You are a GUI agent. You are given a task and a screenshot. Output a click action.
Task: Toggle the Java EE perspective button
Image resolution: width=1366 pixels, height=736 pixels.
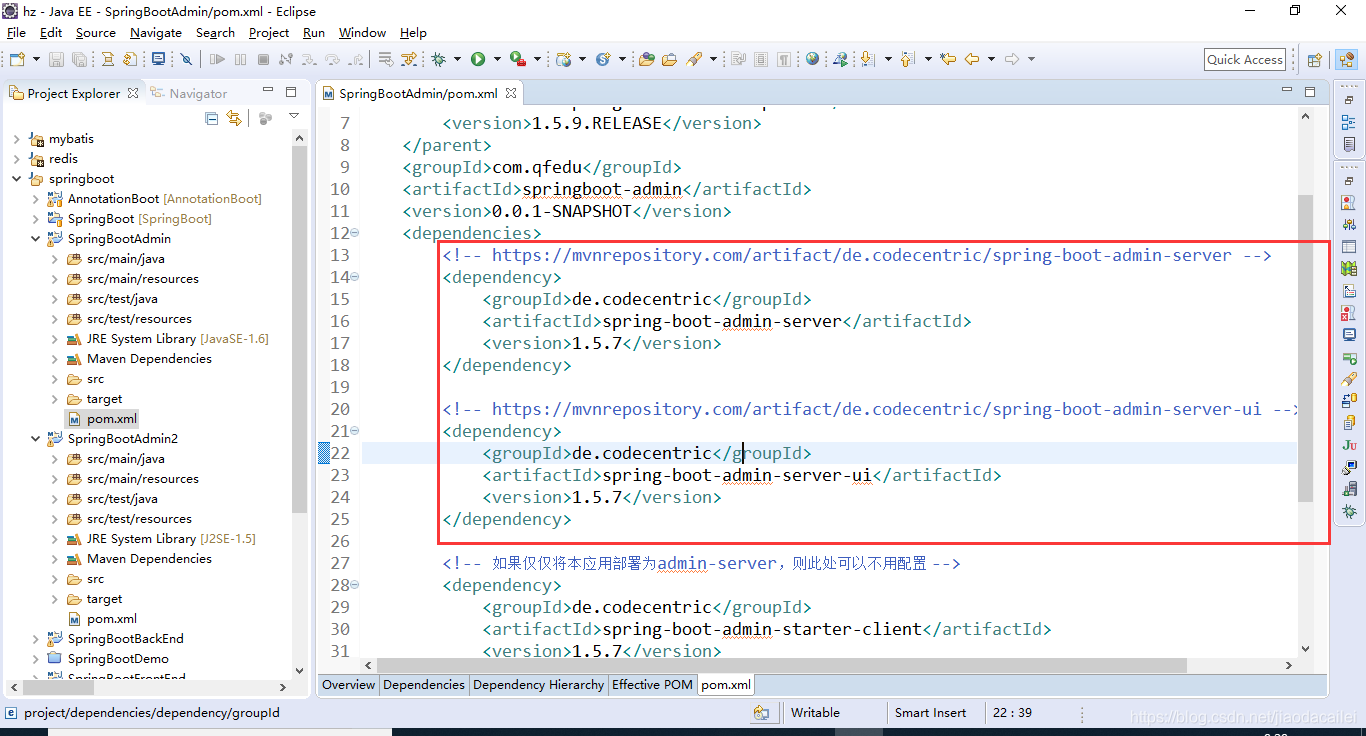[x=1346, y=60]
